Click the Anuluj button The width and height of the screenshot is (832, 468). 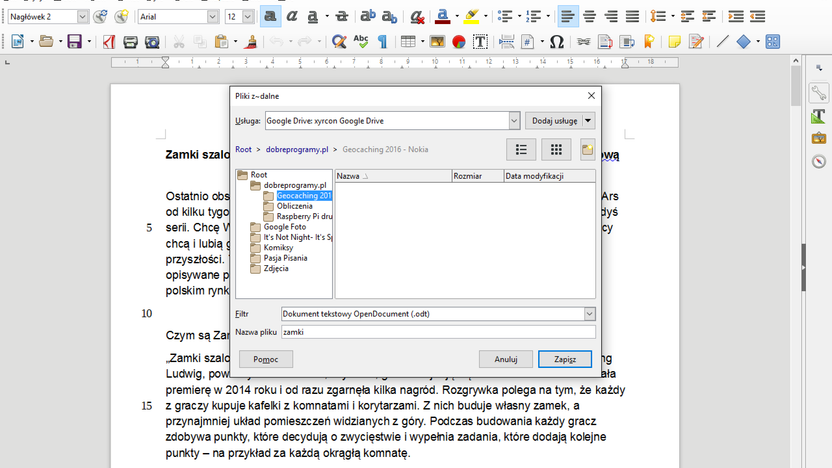click(x=506, y=359)
